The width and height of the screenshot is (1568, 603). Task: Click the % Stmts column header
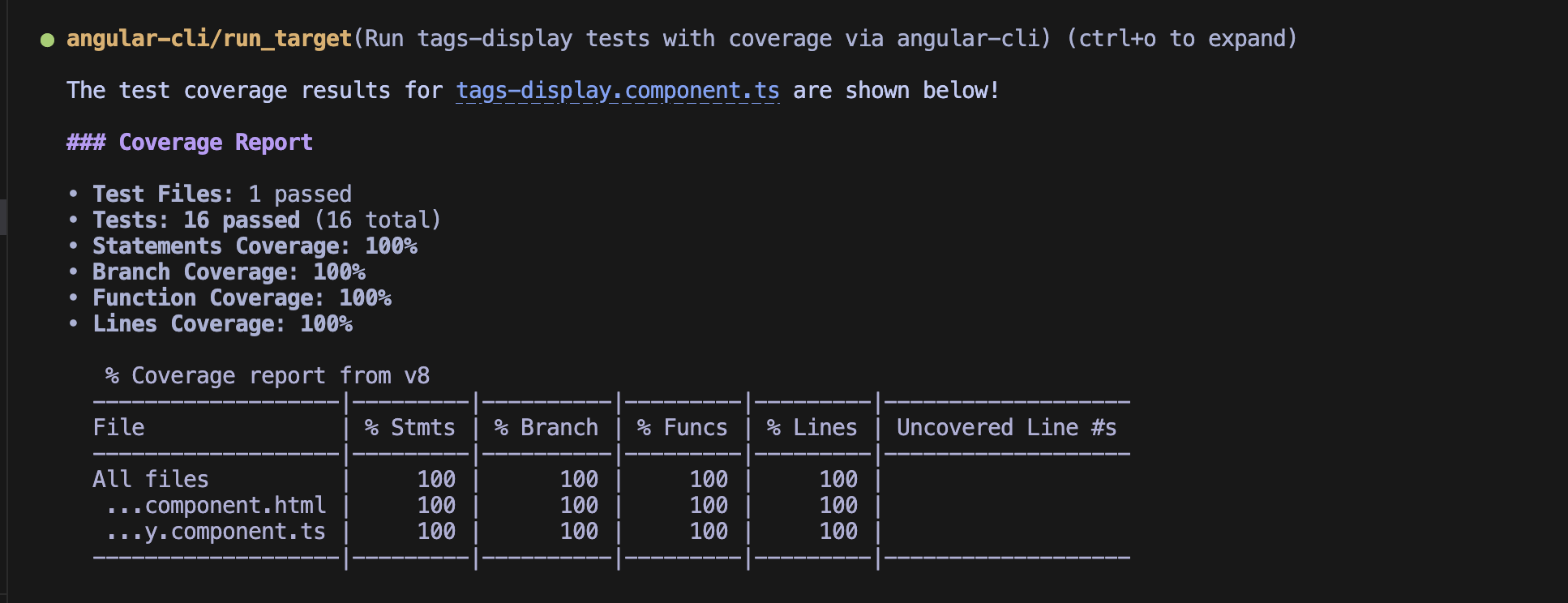[410, 428]
